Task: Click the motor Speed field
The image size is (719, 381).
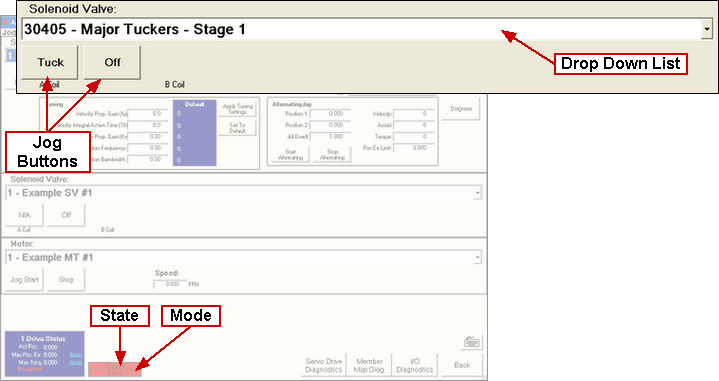Action: (x=170, y=284)
